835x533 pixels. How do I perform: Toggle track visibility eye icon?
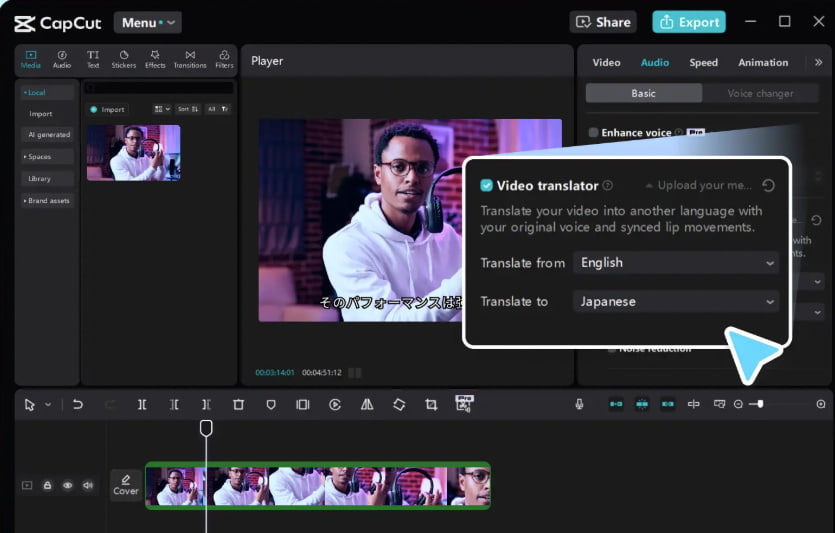coord(68,485)
